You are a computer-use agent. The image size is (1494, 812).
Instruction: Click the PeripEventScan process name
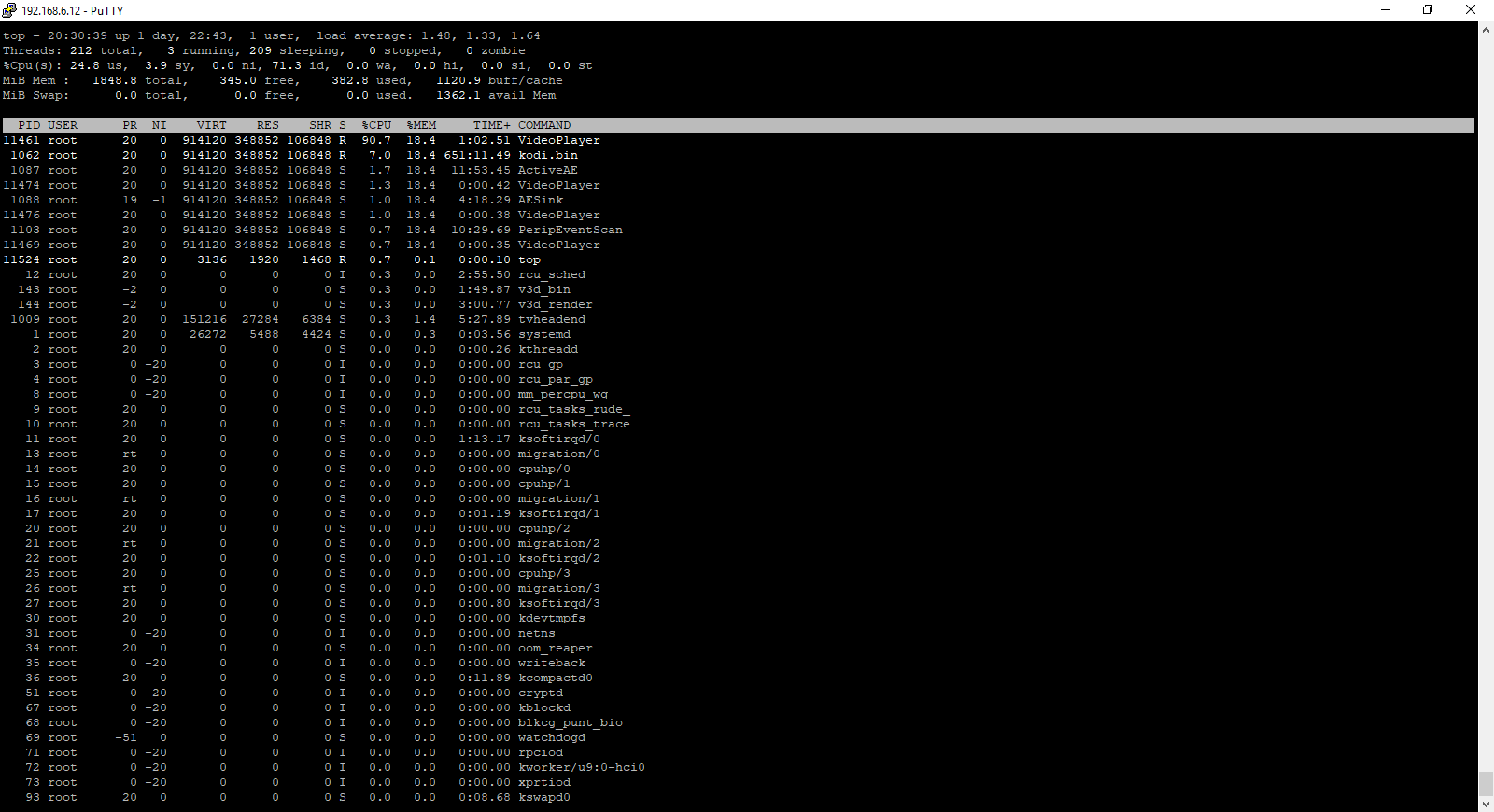coord(571,231)
